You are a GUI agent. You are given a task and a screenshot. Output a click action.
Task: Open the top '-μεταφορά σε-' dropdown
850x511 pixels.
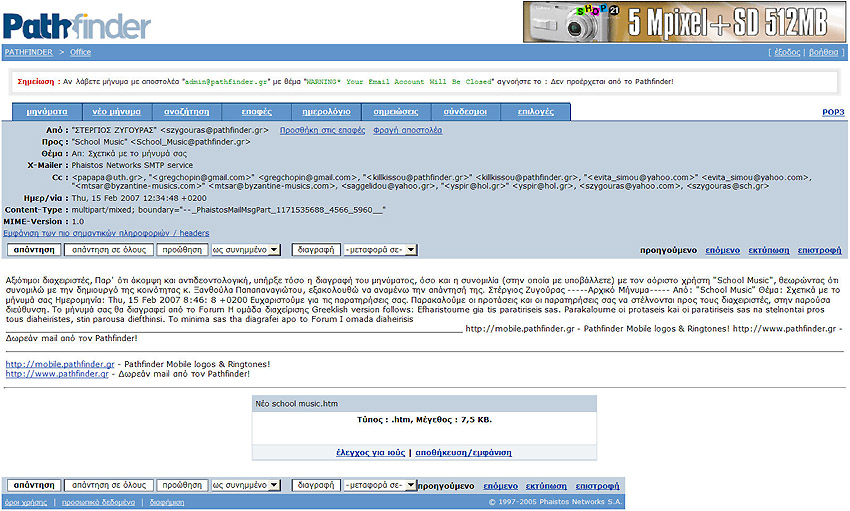tap(379, 250)
